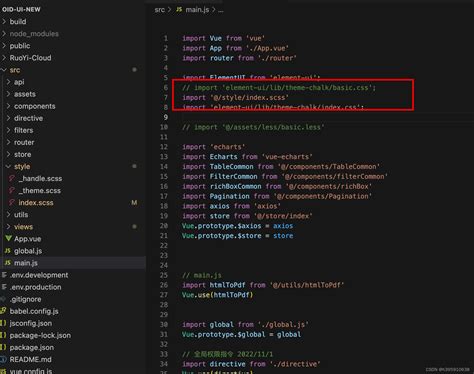Click the Vue.use(htmlToPdf) code line
The width and height of the screenshot is (474, 374).
[218, 295]
